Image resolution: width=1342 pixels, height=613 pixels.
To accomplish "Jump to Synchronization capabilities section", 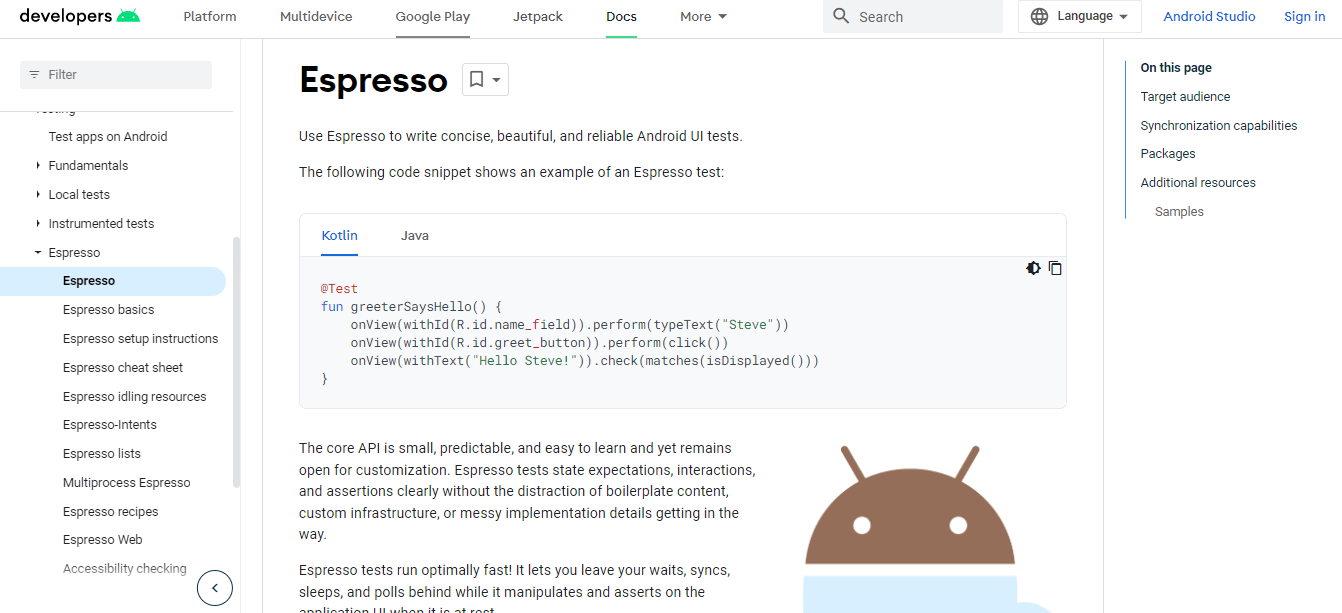I will point(1218,126).
